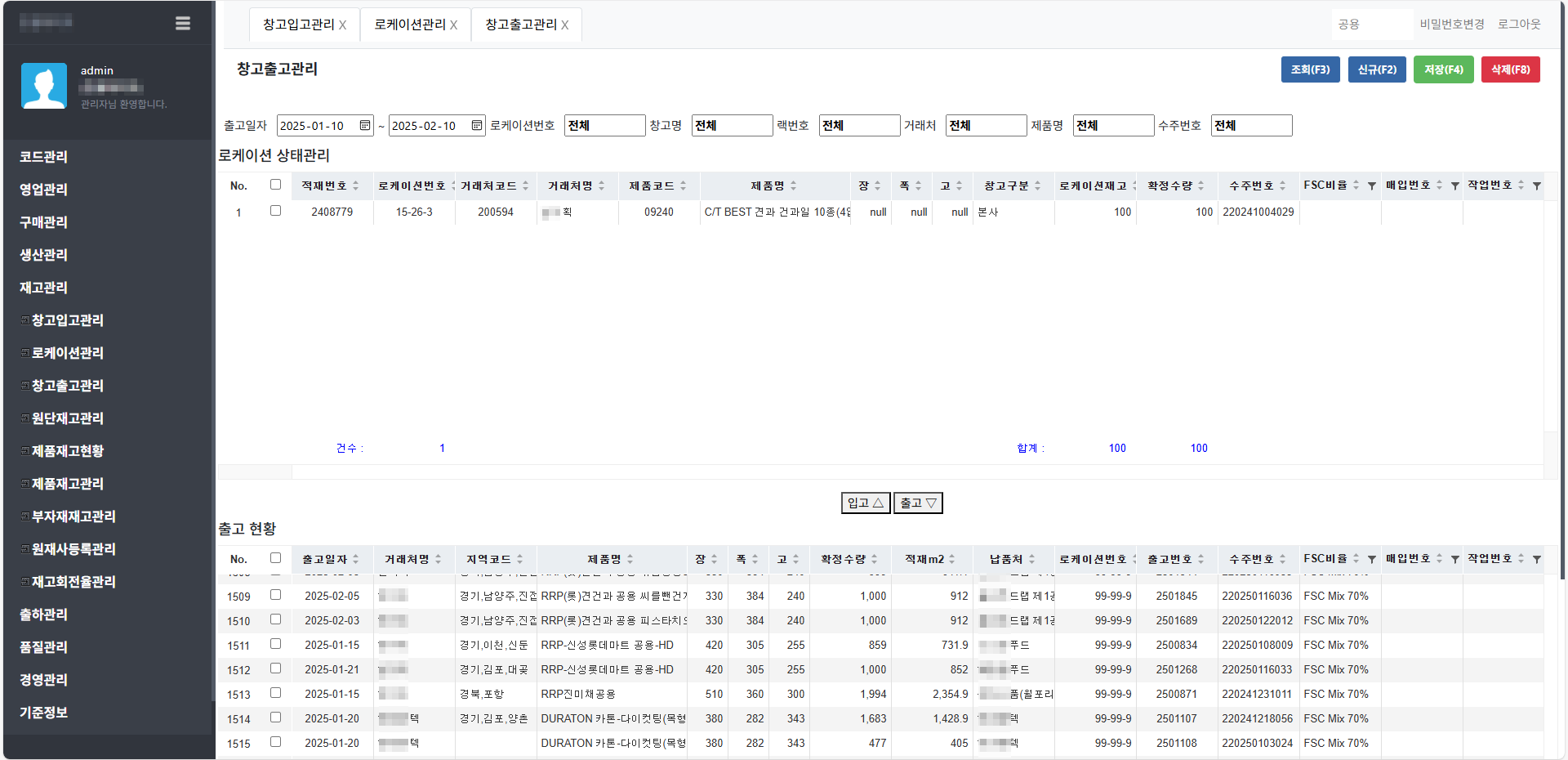Click the 수주번호 filter input field

pos(1251,125)
